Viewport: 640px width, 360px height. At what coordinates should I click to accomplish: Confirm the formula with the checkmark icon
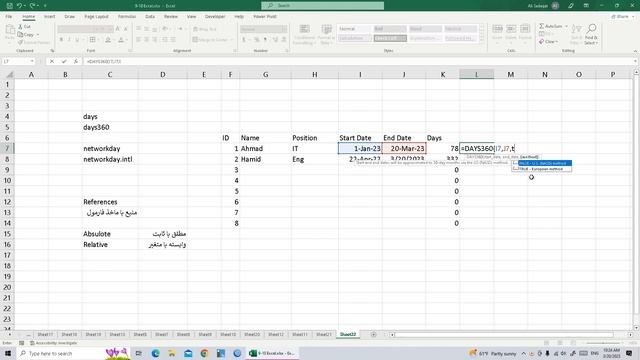[x=64, y=61]
